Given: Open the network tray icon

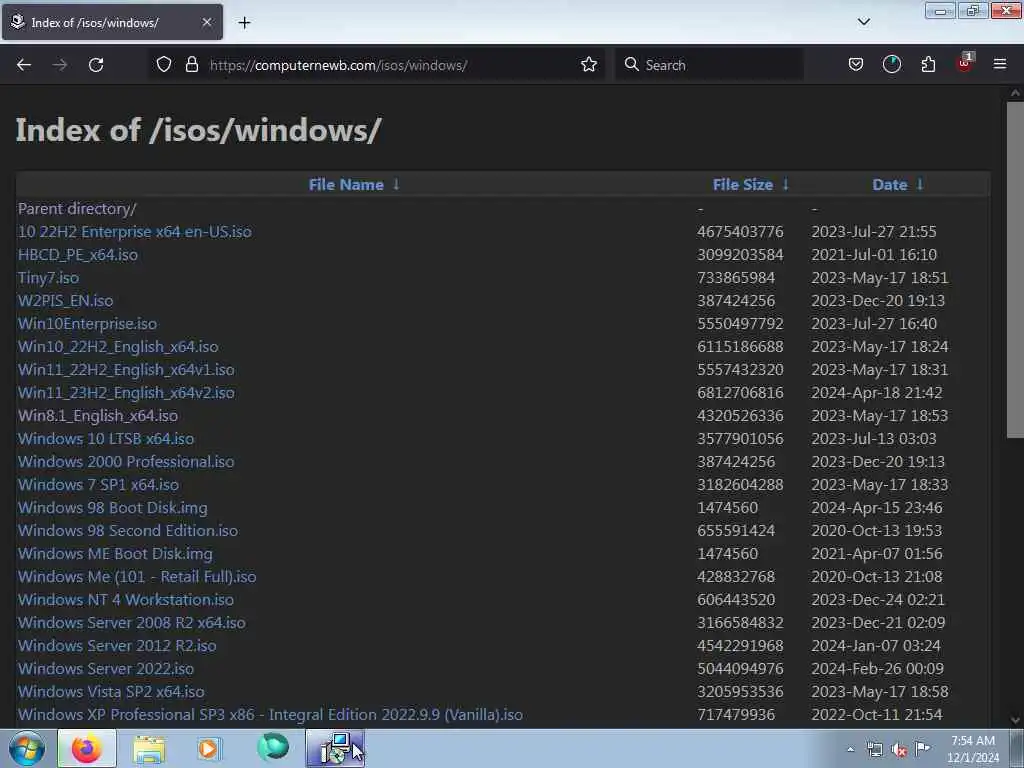Looking at the screenshot, I should 875,750.
